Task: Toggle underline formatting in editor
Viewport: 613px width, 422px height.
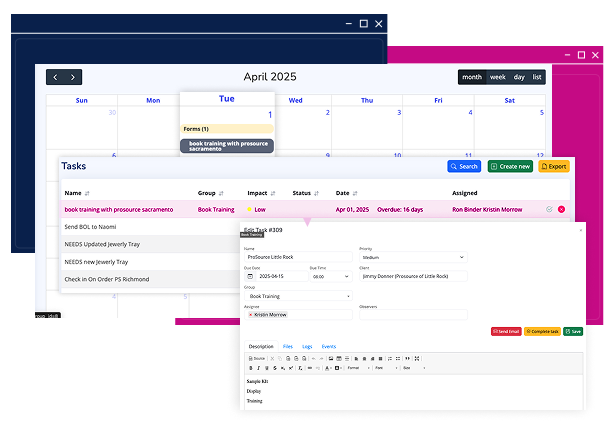Action: [267, 368]
